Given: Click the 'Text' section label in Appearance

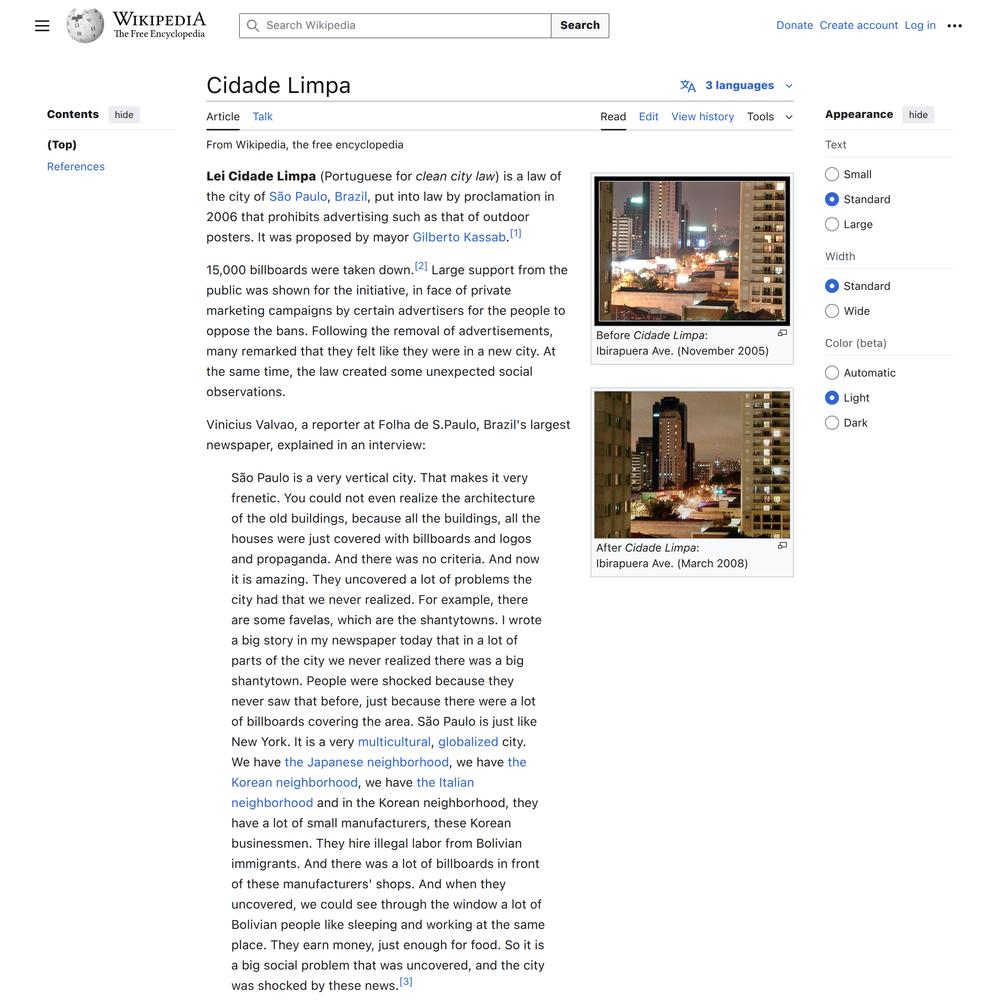Looking at the screenshot, I should point(835,145).
